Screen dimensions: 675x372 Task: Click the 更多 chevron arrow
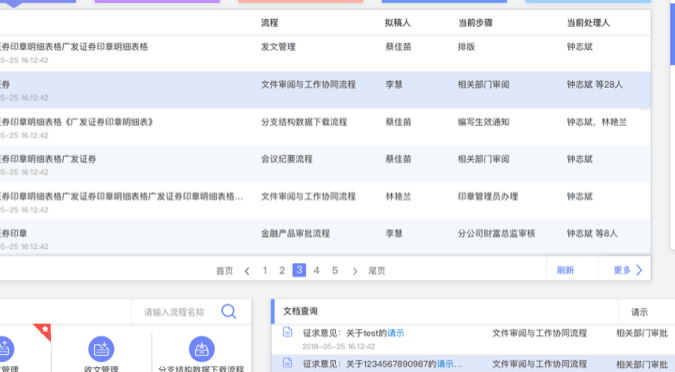(x=639, y=270)
